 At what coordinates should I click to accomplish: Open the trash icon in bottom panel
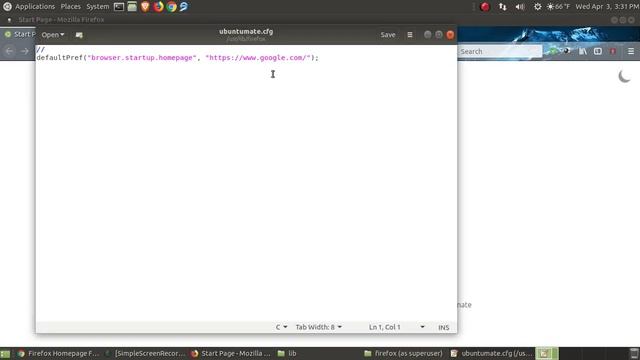634,353
